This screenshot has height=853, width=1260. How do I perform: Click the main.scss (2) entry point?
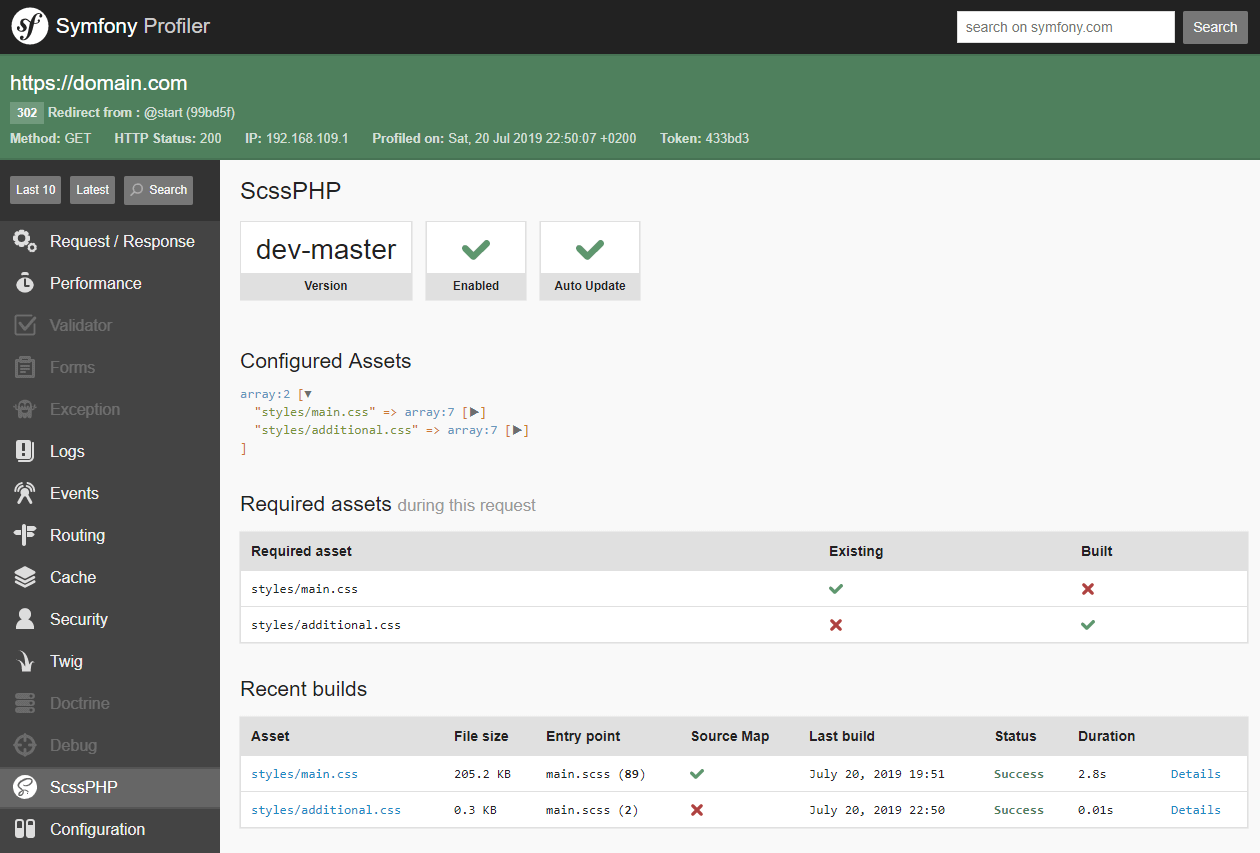(592, 810)
